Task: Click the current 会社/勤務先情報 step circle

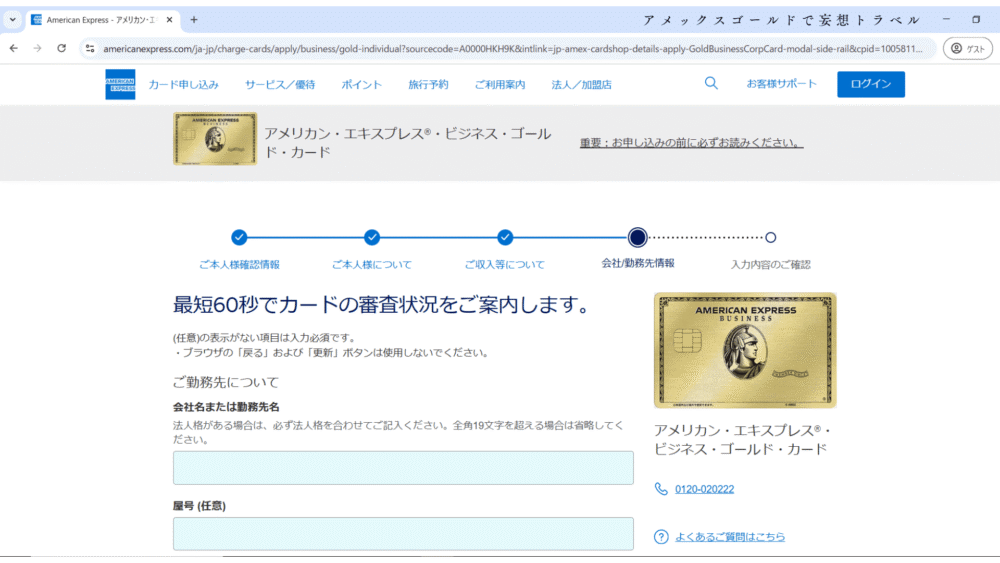Action: click(x=637, y=237)
